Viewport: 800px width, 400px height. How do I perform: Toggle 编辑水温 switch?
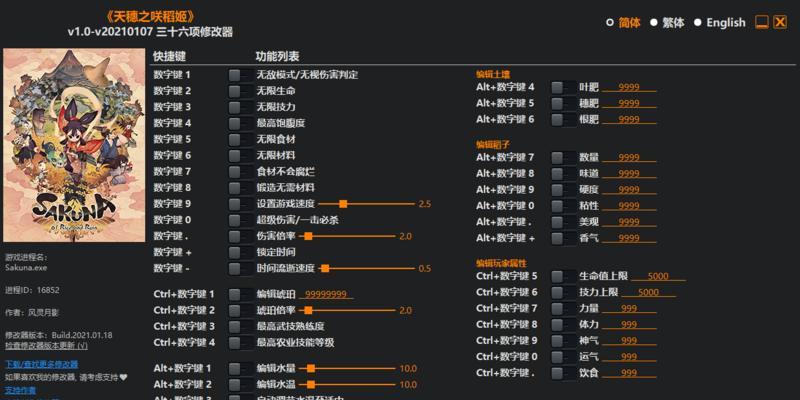(x=240, y=384)
